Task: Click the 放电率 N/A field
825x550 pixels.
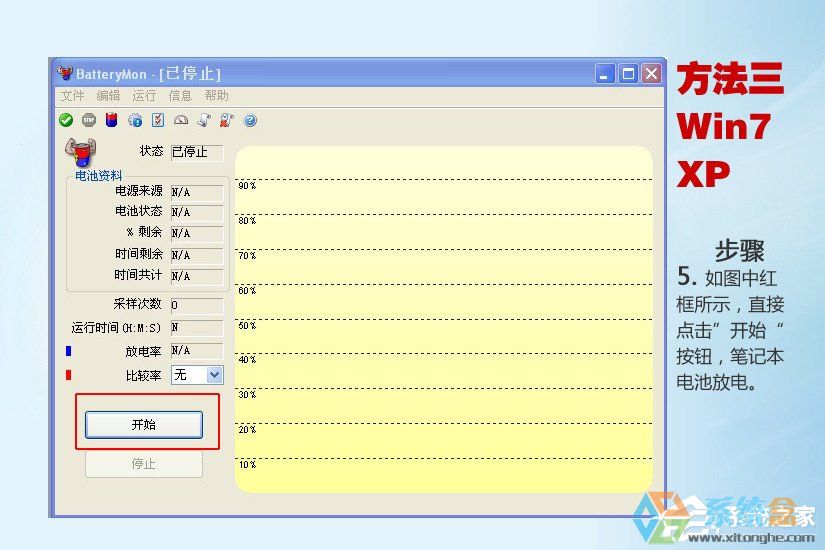Action: tap(197, 351)
